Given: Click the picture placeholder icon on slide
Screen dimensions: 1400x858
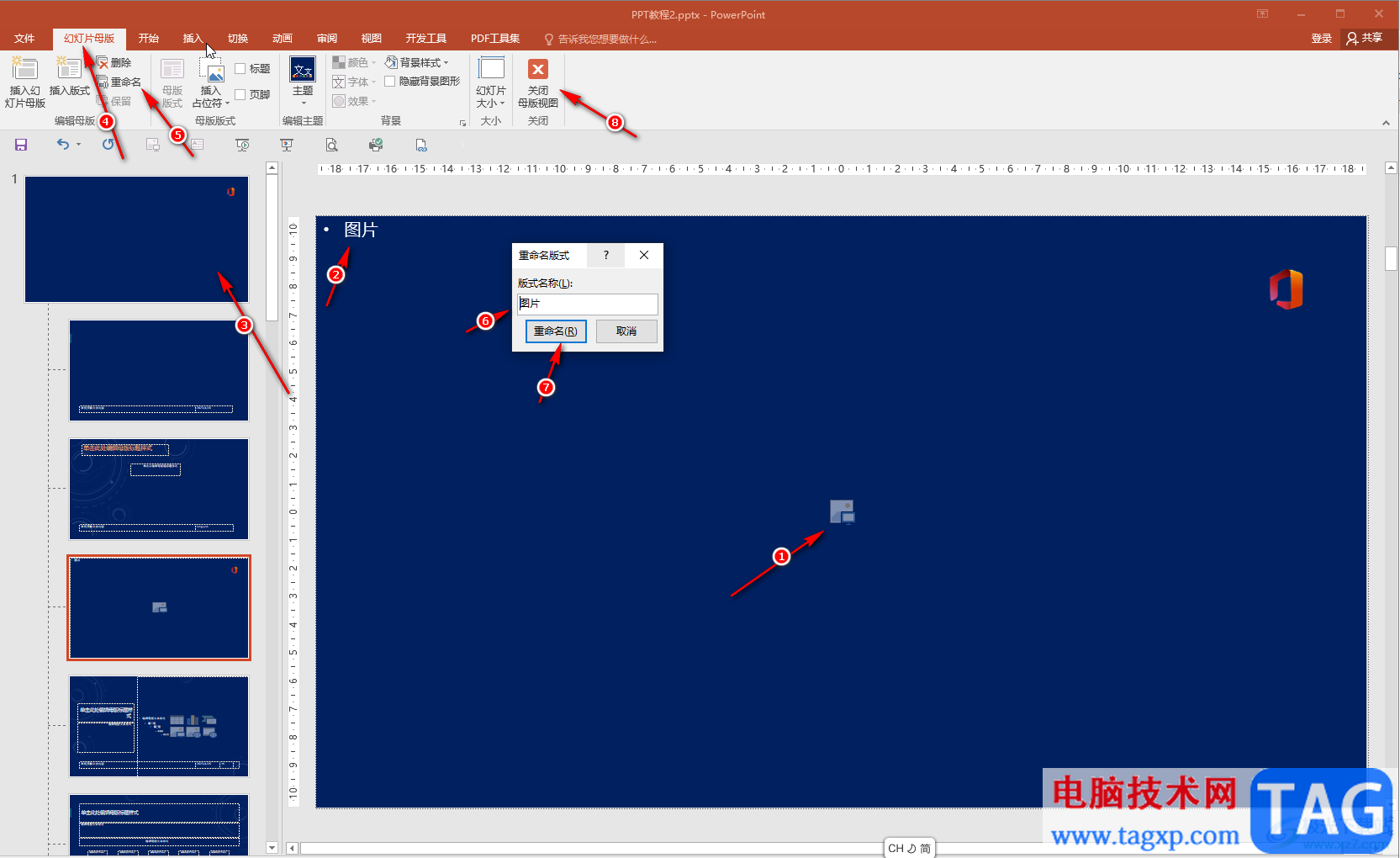Looking at the screenshot, I should (x=843, y=511).
